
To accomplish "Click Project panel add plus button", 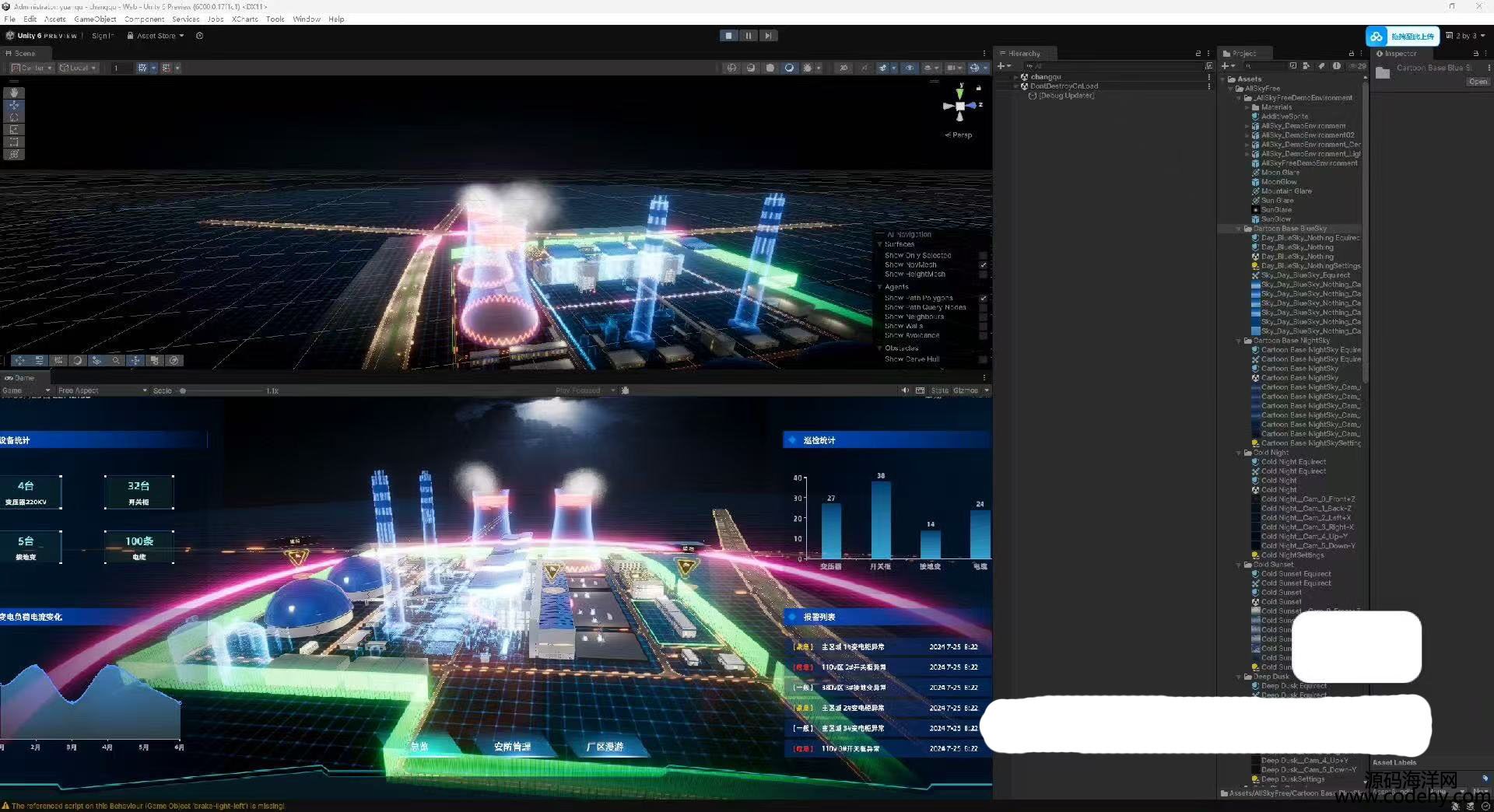I will pos(1226,67).
